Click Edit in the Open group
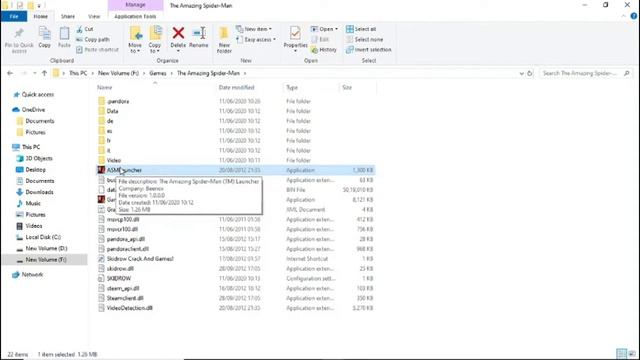This screenshot has height=360, width=640. coord(320,40)
